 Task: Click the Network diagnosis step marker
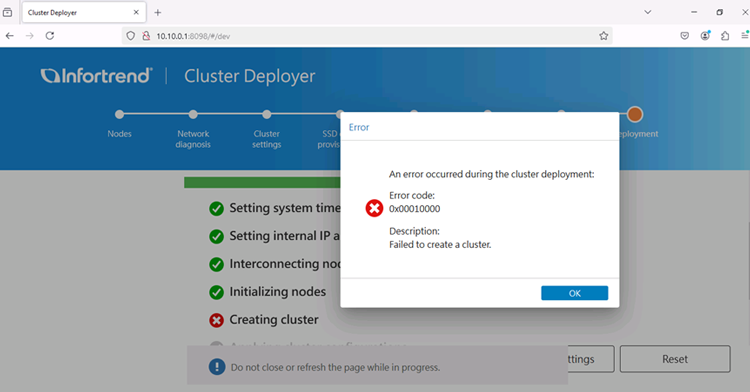pyautogui.click(x=193, y=114)
